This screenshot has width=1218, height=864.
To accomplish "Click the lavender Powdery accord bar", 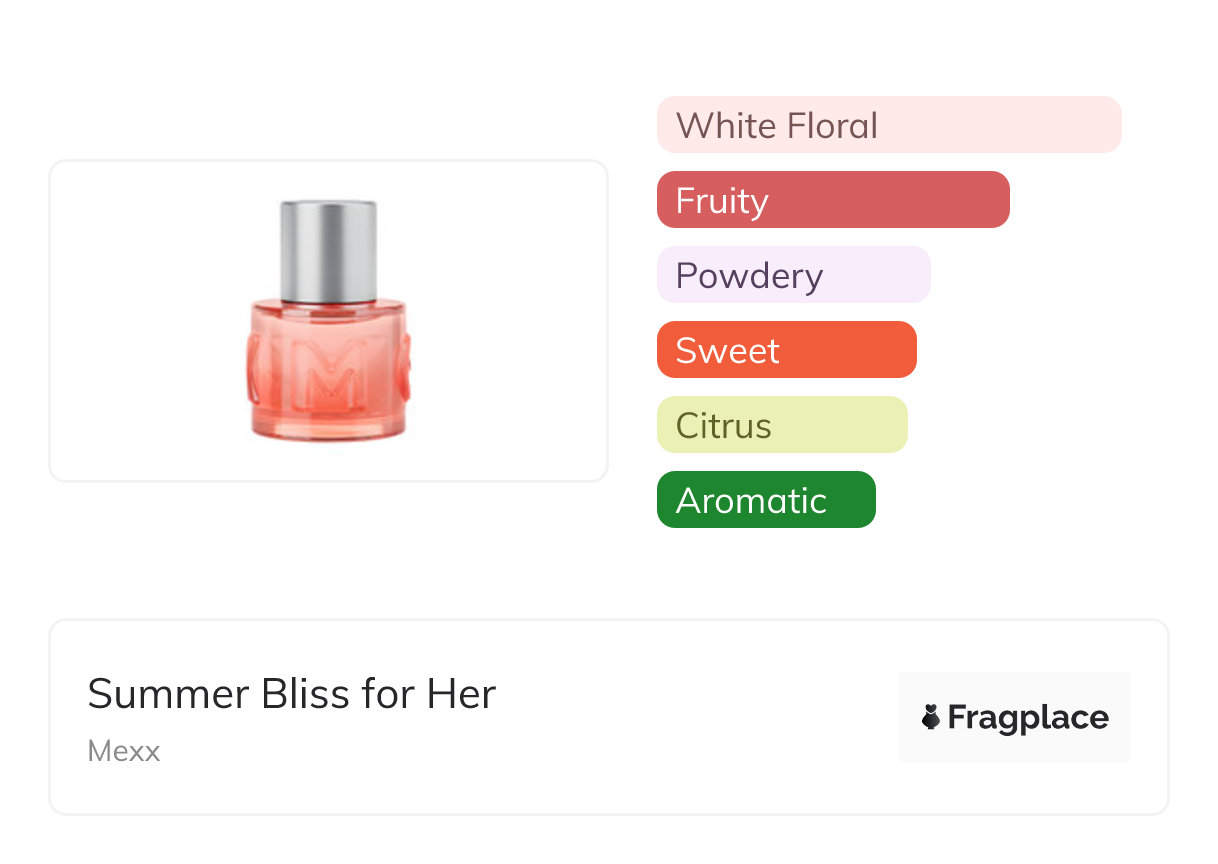I will [x=793, y=275].
